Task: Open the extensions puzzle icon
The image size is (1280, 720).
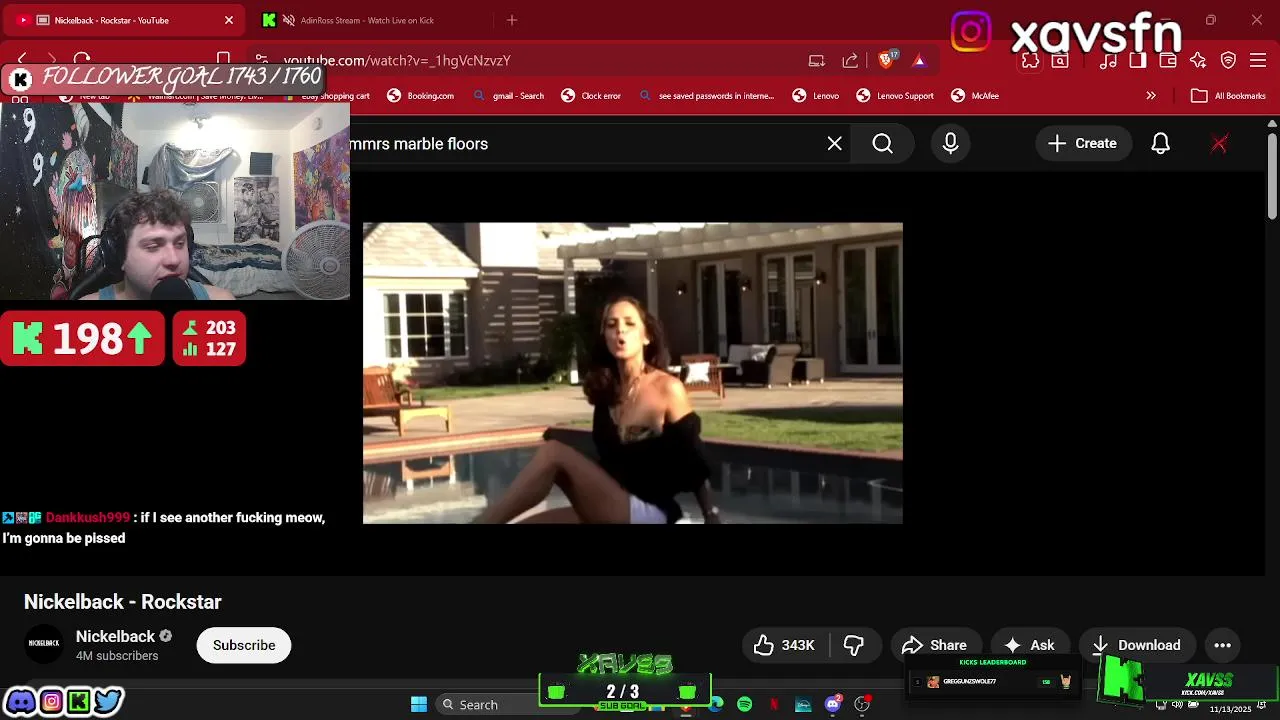Action: (1030, 61)
